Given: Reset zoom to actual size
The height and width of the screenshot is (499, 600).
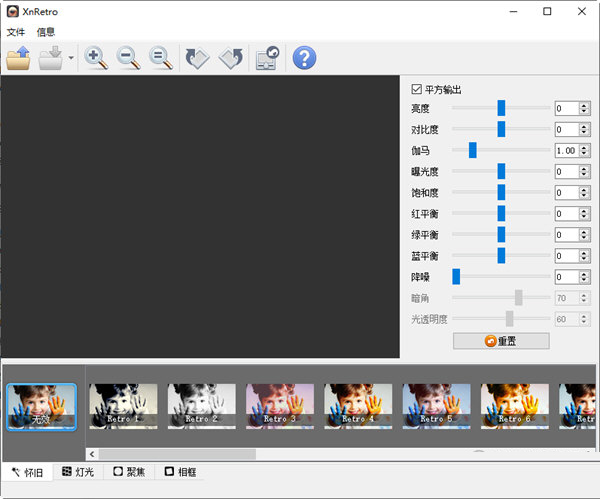Looking at the screenshot, I should pos(160,58).
